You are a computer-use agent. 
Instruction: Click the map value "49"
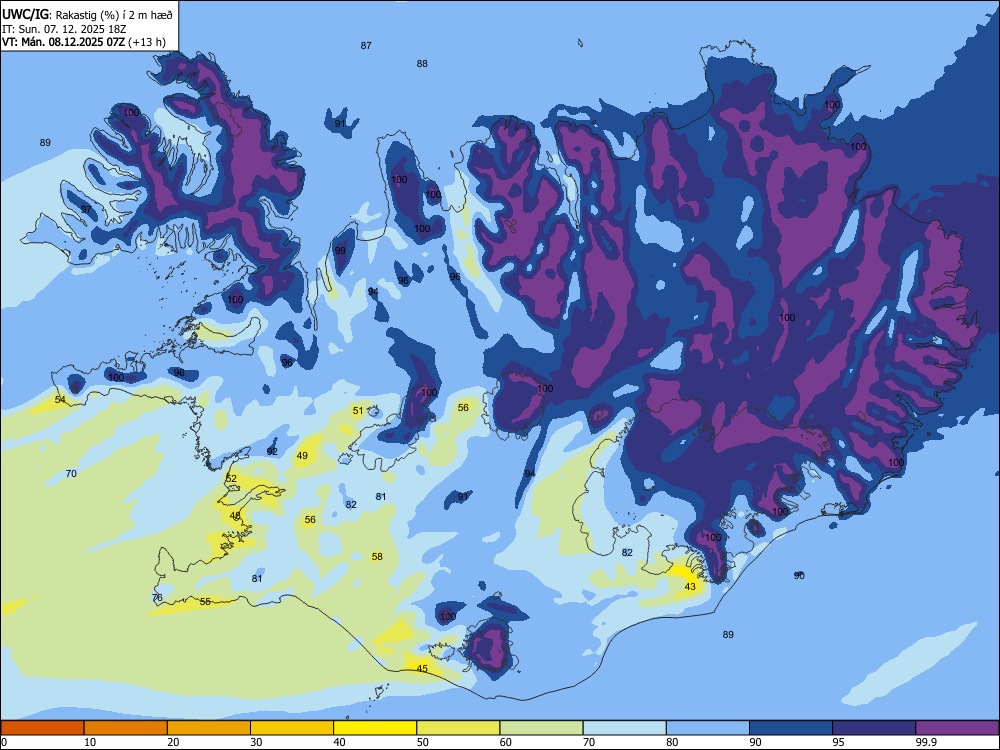click(x=302, y=455)
